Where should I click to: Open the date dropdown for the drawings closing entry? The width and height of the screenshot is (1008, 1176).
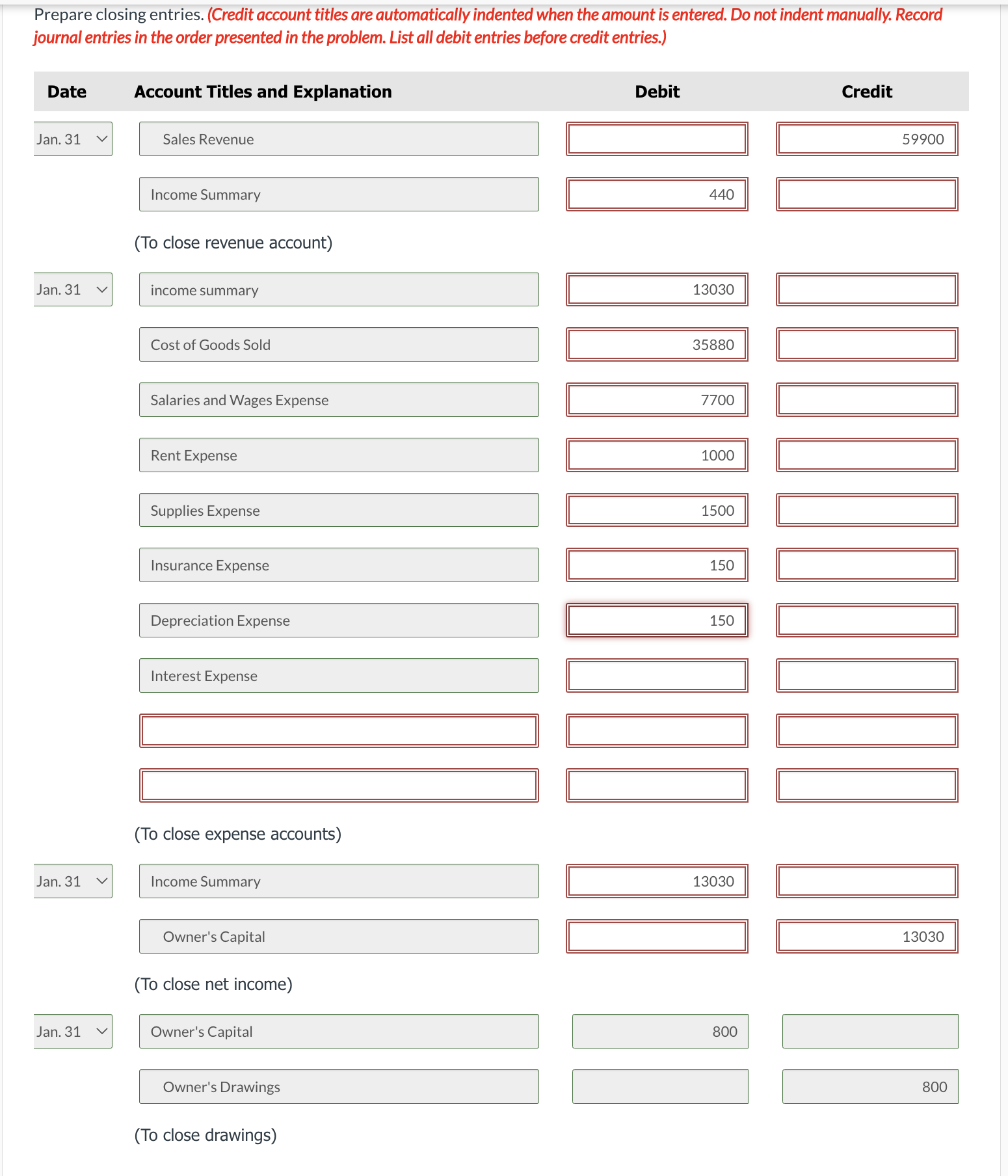click(72, 1031)
